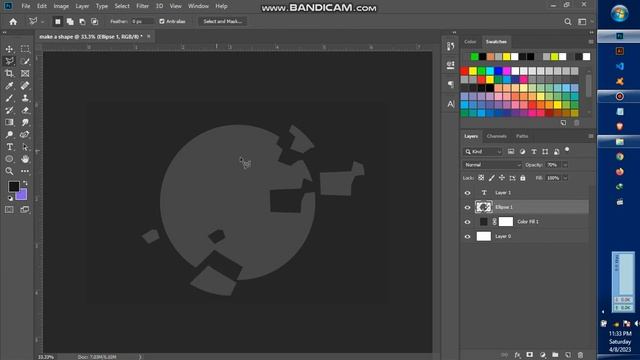Select the Path Selection tool
Screen dimensions: 640x360
[x=25, y=147]
